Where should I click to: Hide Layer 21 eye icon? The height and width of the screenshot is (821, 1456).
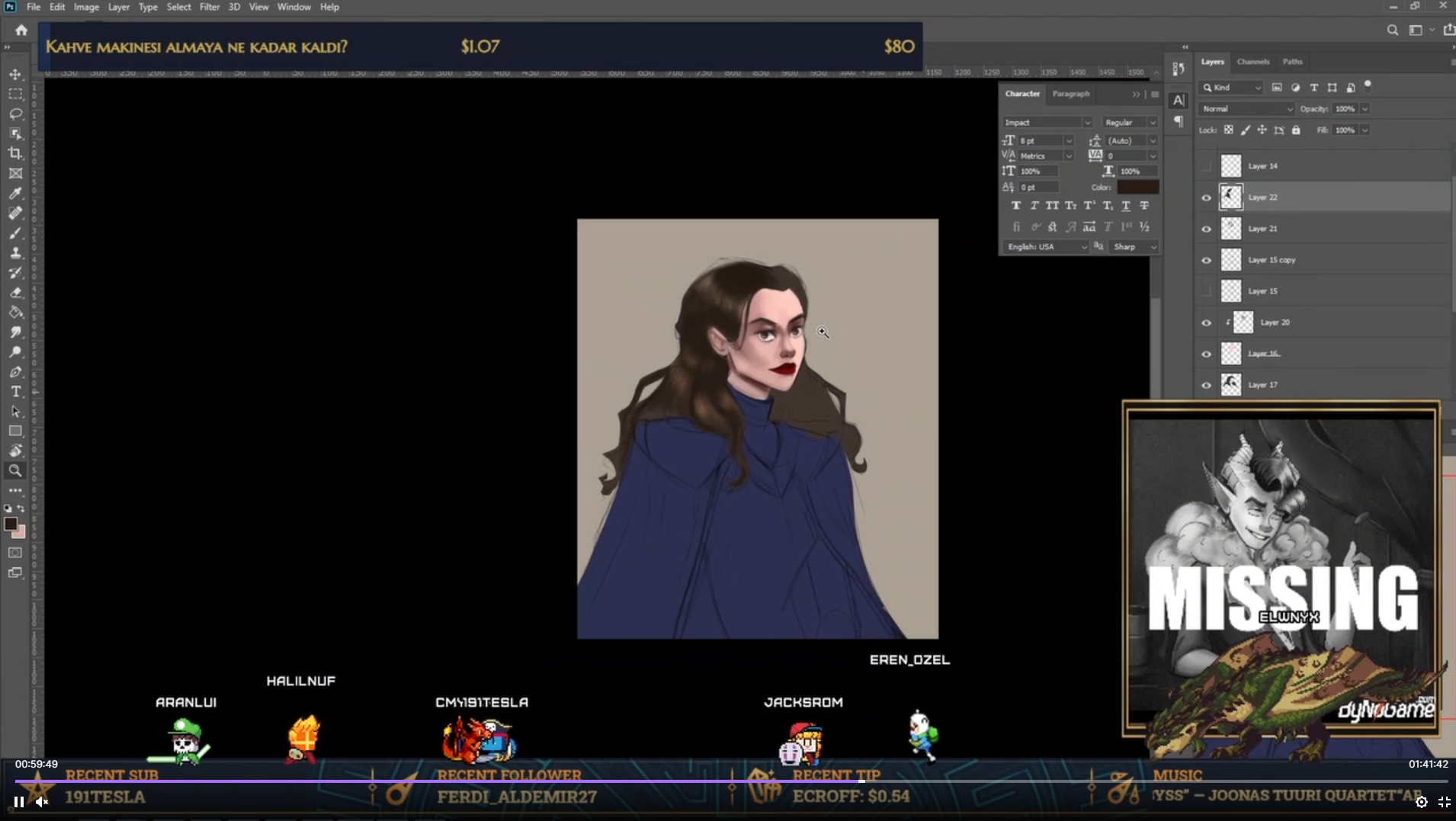[1206, 229]
